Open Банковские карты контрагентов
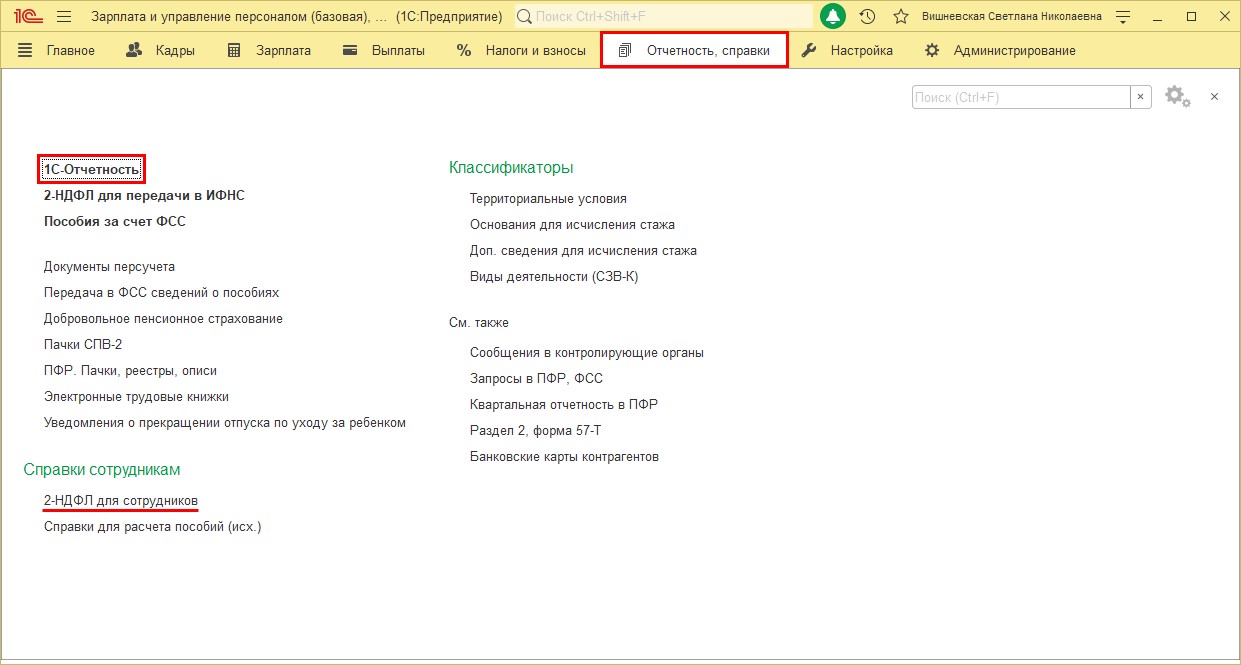 (x=564, y=457)
